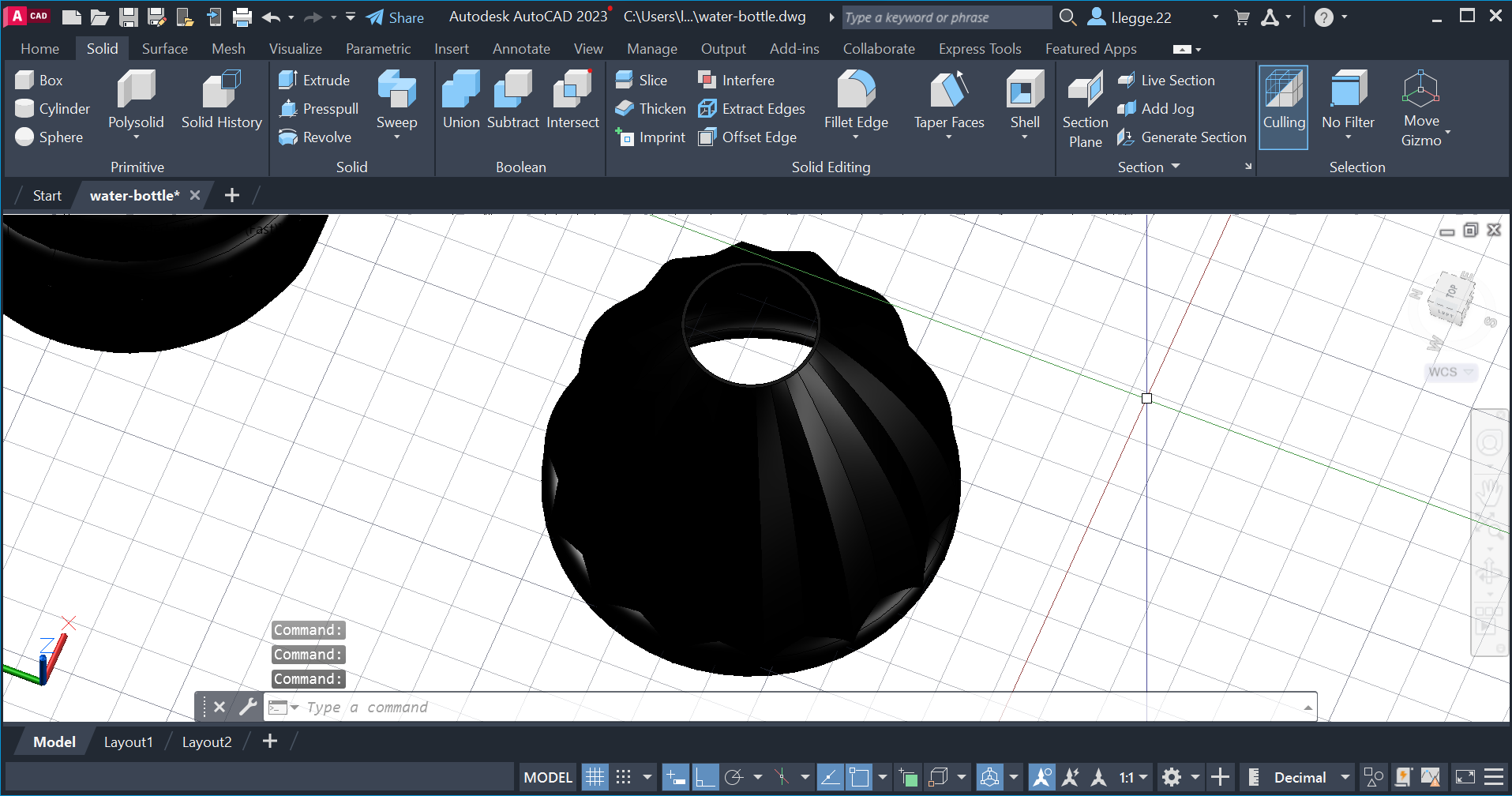Toggle the Culling selection option

click(1284, 107)
